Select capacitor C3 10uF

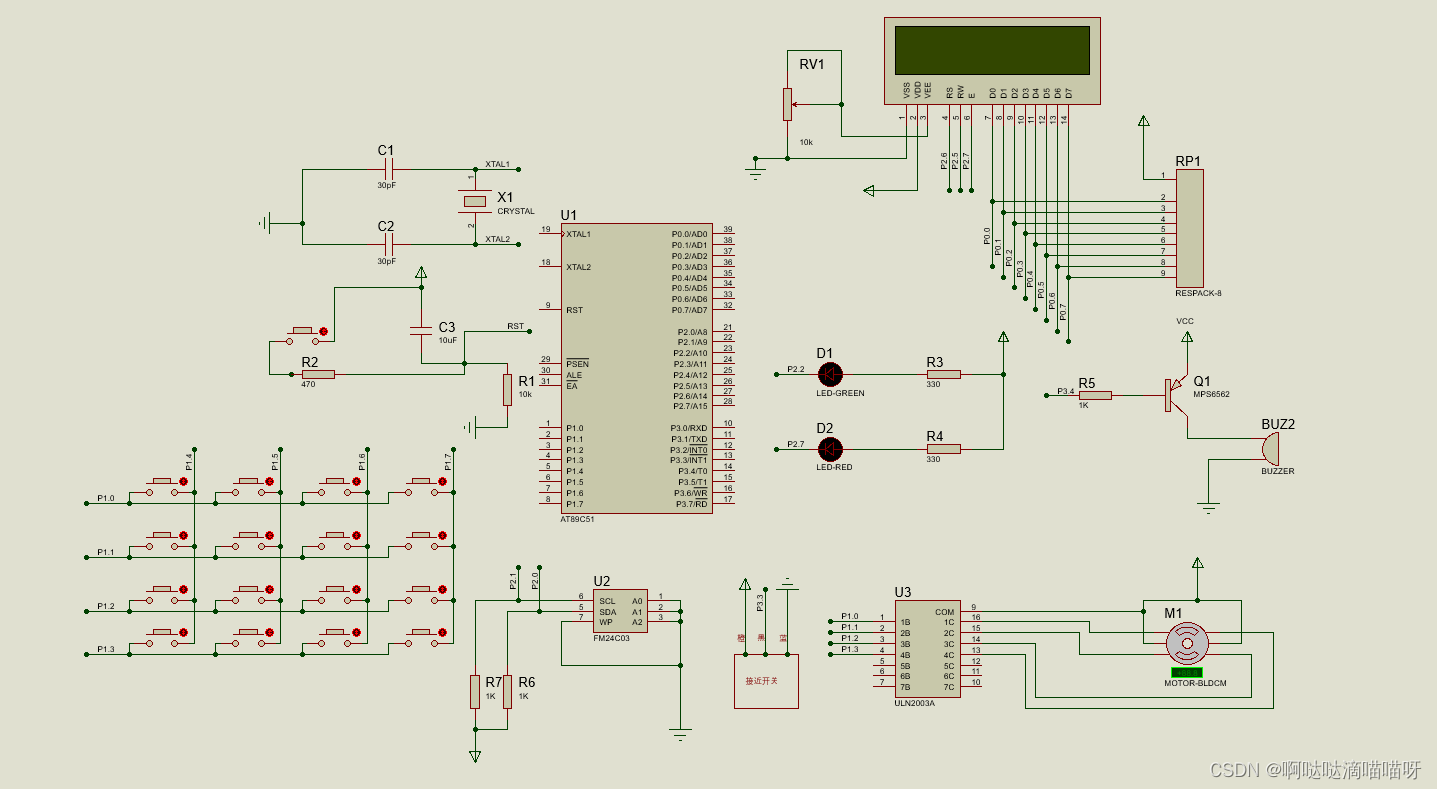point(421,329)
